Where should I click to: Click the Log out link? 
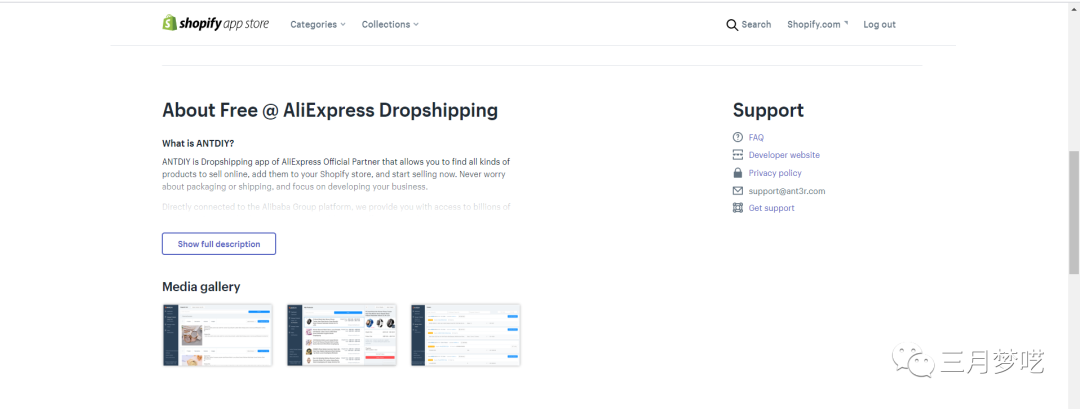880,24
